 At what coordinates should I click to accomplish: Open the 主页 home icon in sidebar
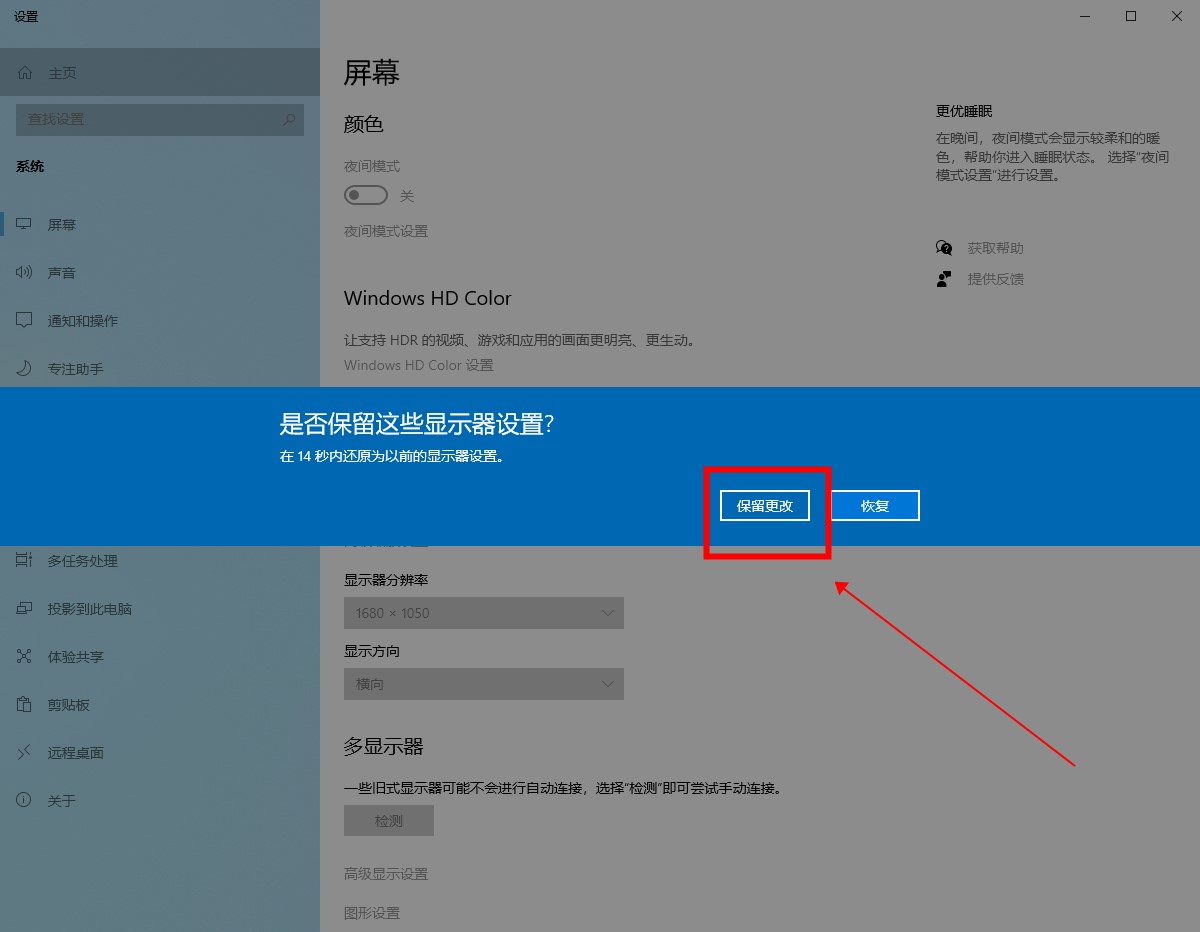pyautogui.click(x=25, y=73)
